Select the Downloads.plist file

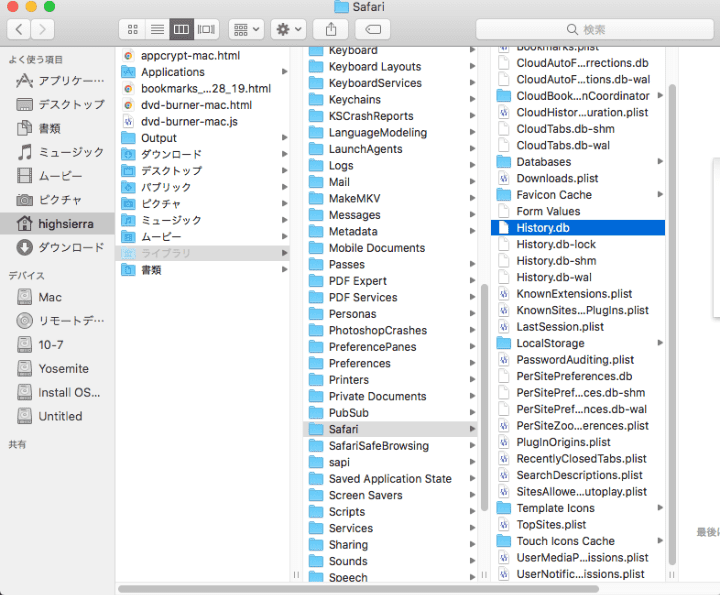pyautogui.click(x=578, y=178)
